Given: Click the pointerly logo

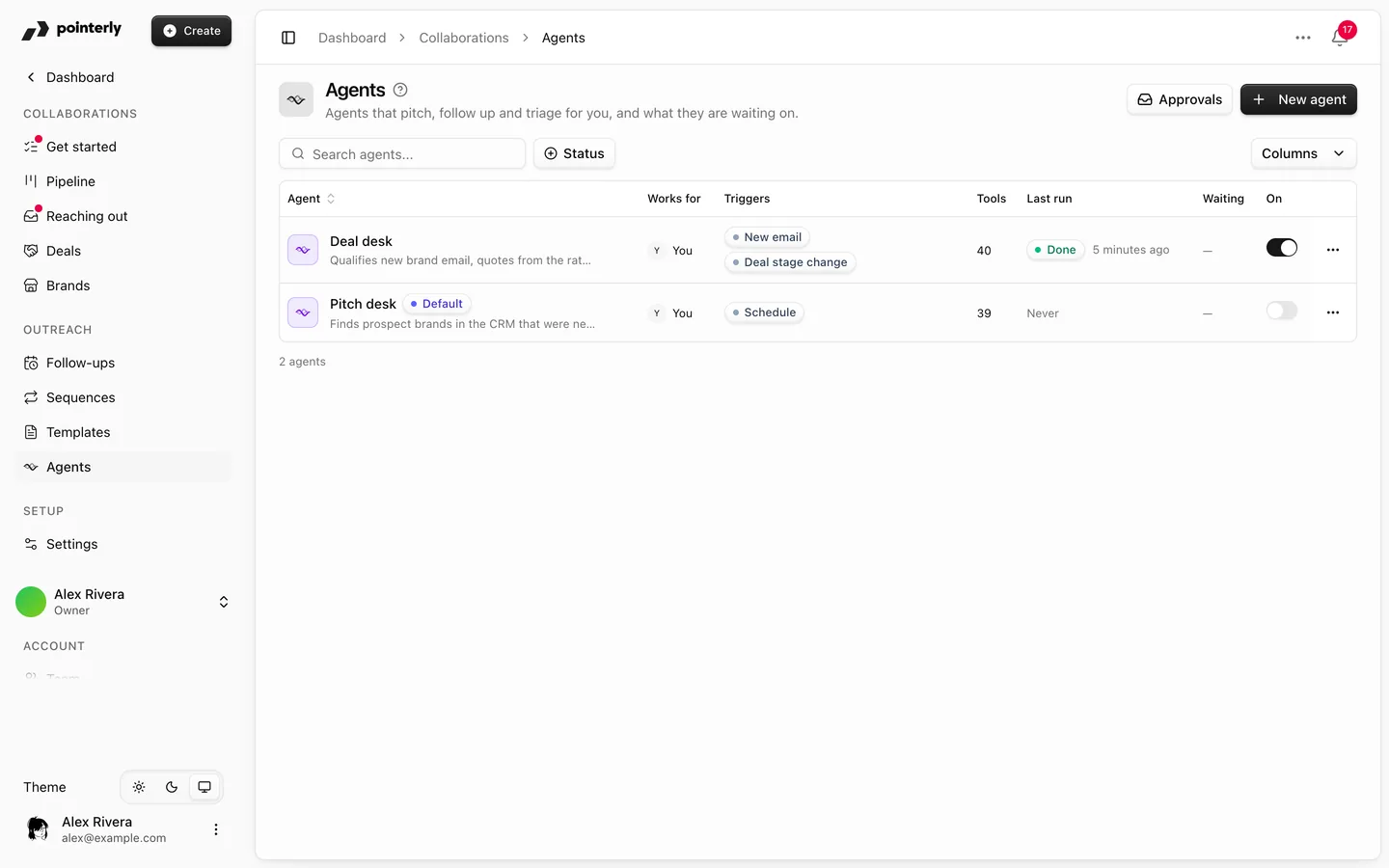Looking at the screenshot, I should tap(71, 30).
